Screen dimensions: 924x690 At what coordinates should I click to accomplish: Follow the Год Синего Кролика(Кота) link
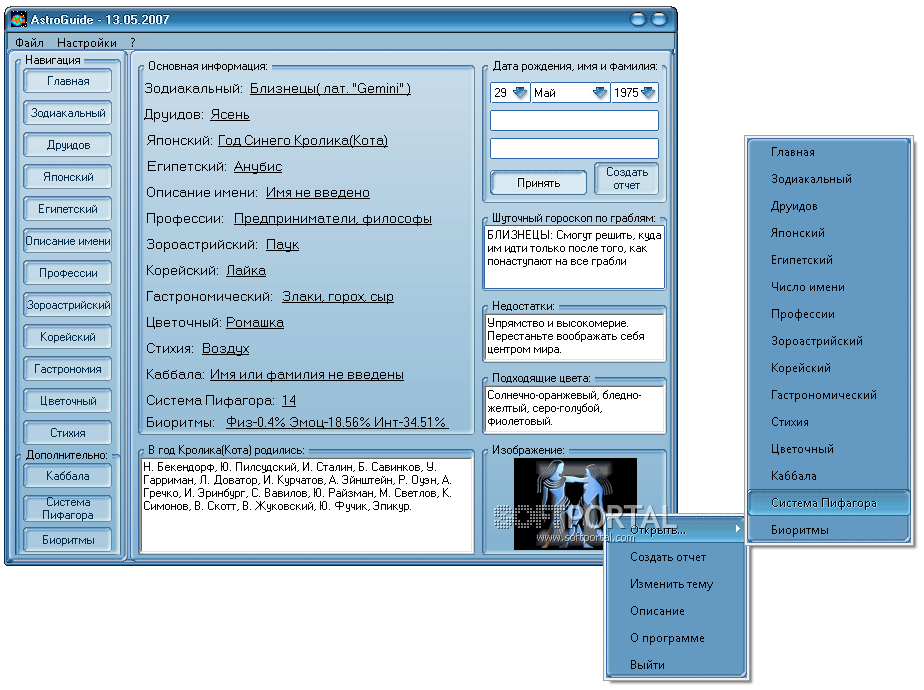point(303,140)
